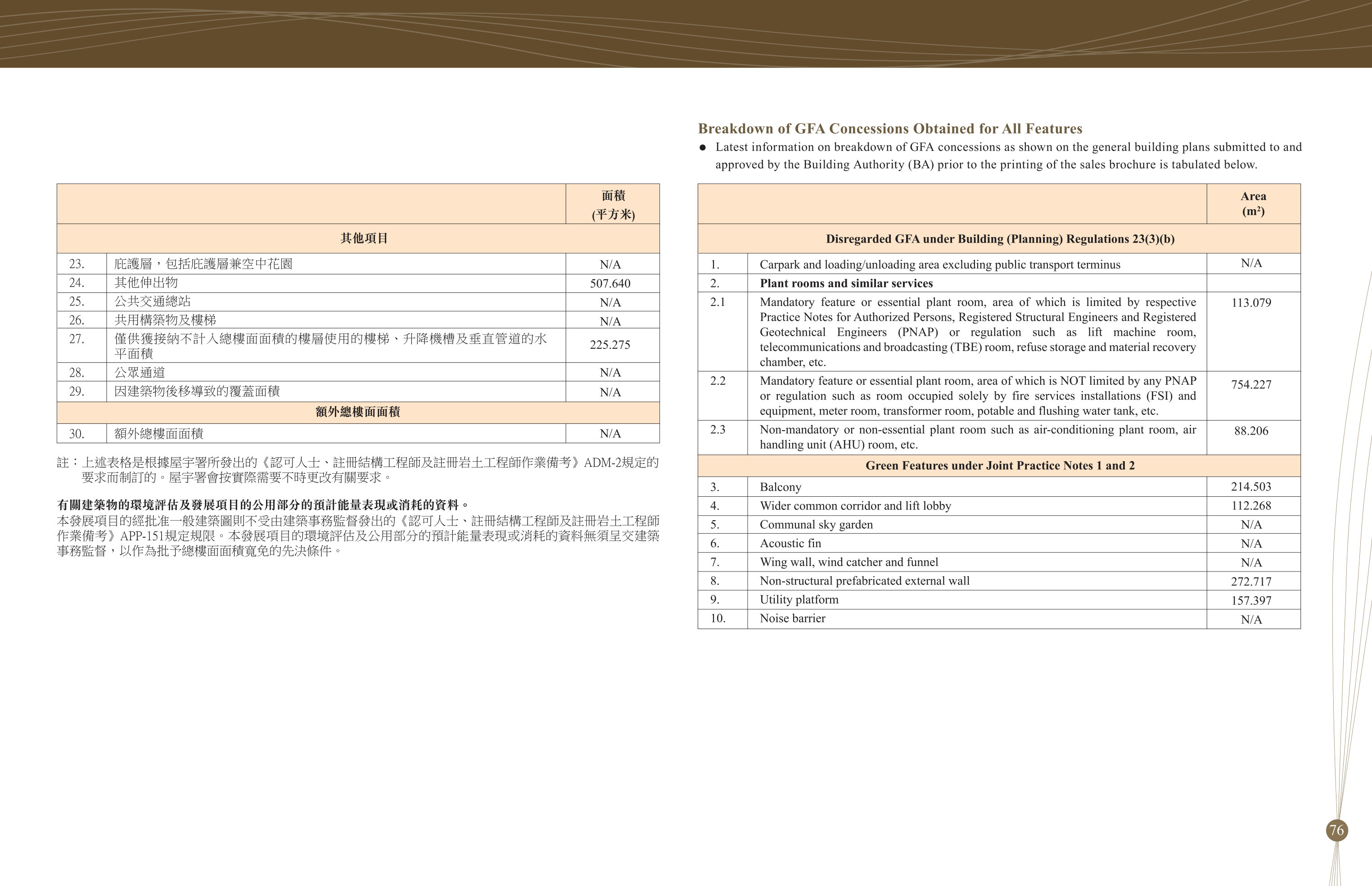Select the Green Features section header
This screenshot has height=886, width=1372.
[x=999, y=466]
